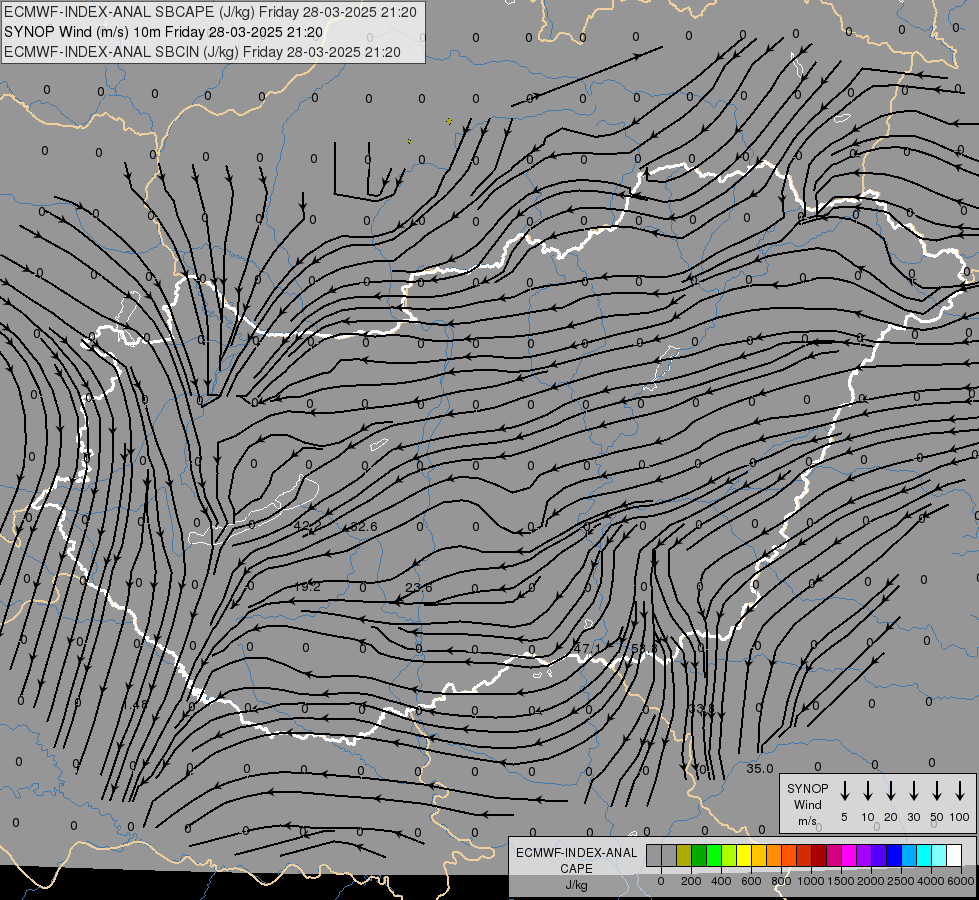Image resolution: width=979 pixels, height=900 pixels.
Task: Click the SBCAPE title line in header
Action: point(210,12)
